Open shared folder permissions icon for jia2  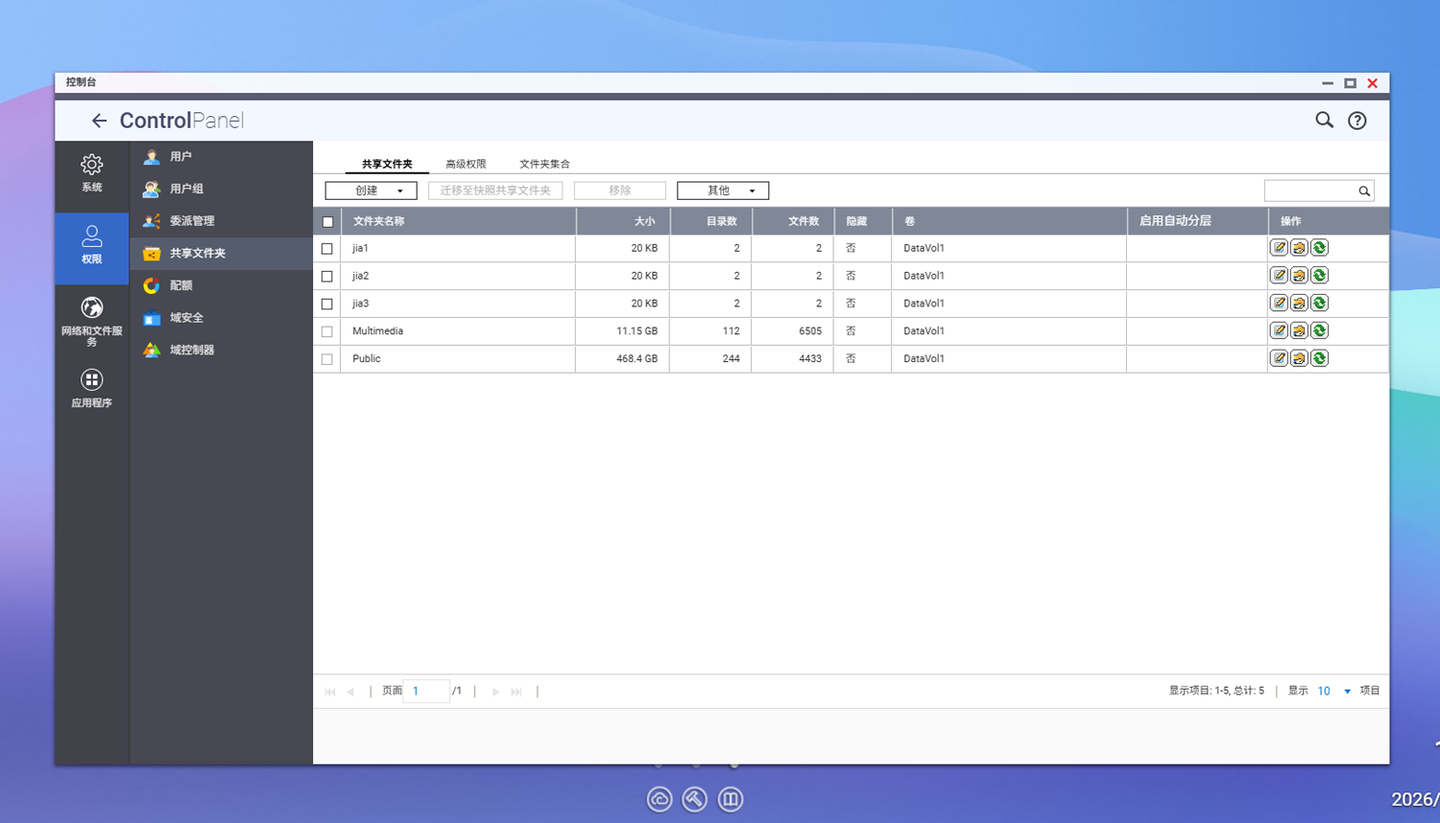[x=1299, y=275]
